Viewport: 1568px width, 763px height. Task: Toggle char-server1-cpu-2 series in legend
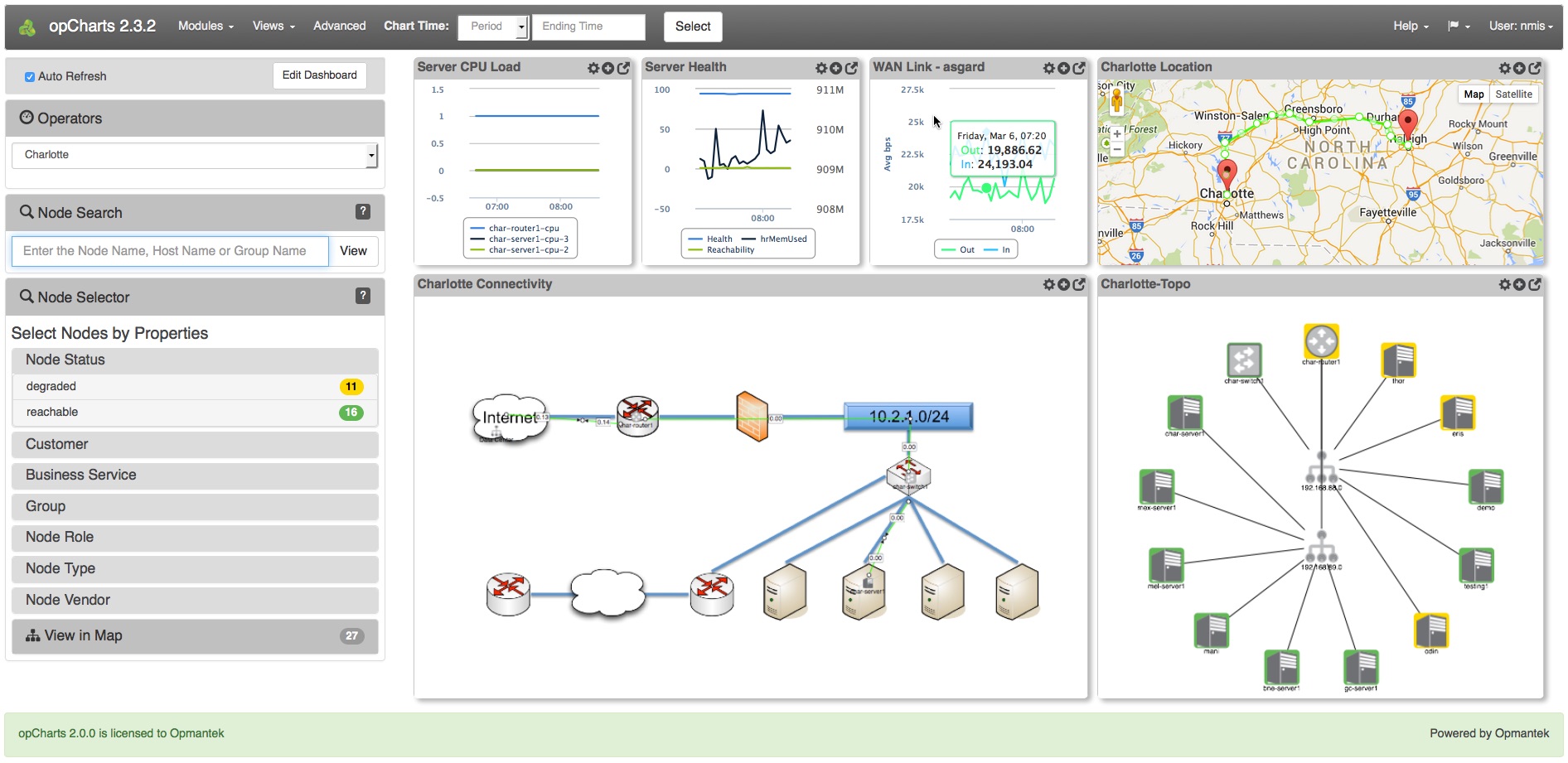[x=520, y=249]
